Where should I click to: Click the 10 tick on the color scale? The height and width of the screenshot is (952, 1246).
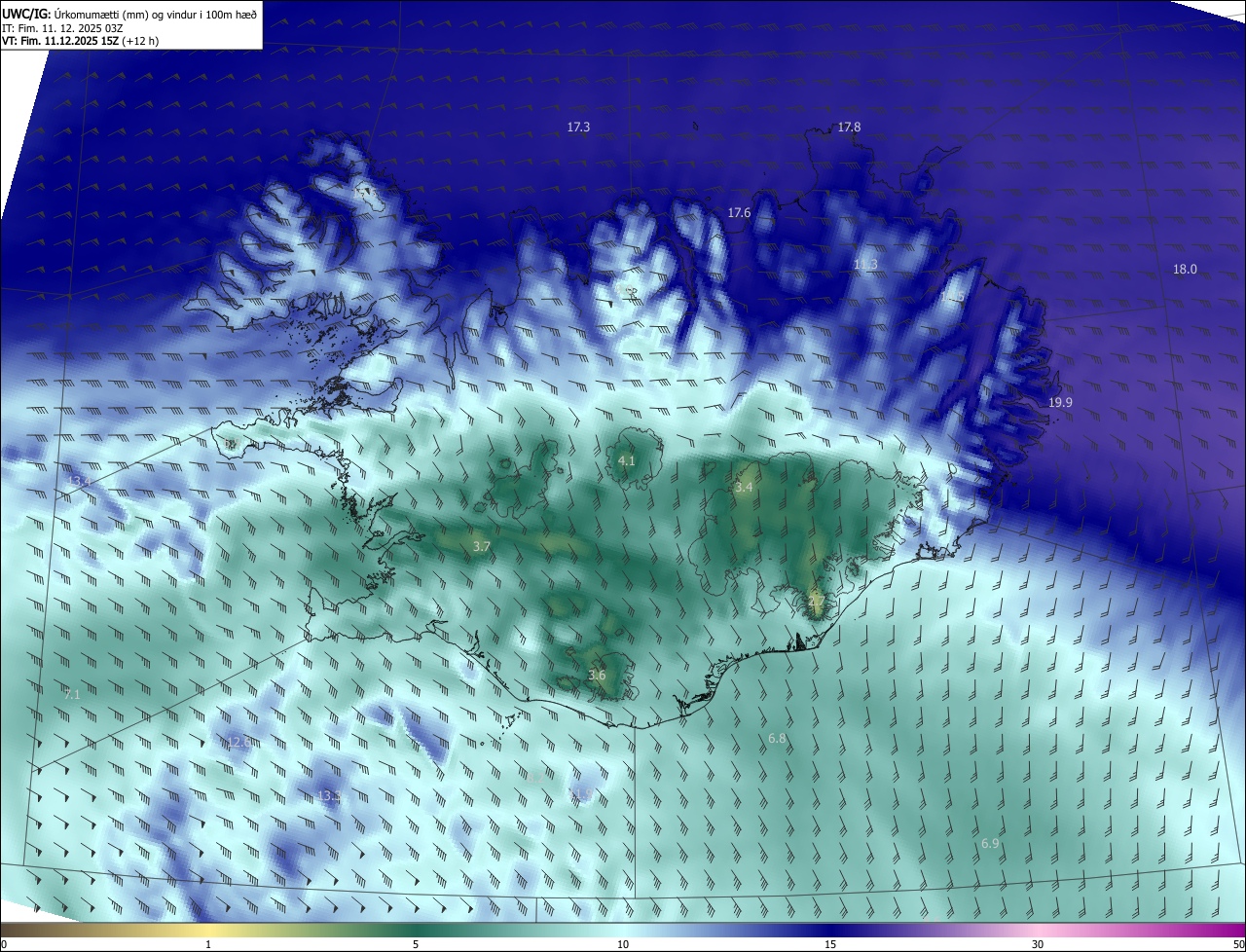(623, 944)
